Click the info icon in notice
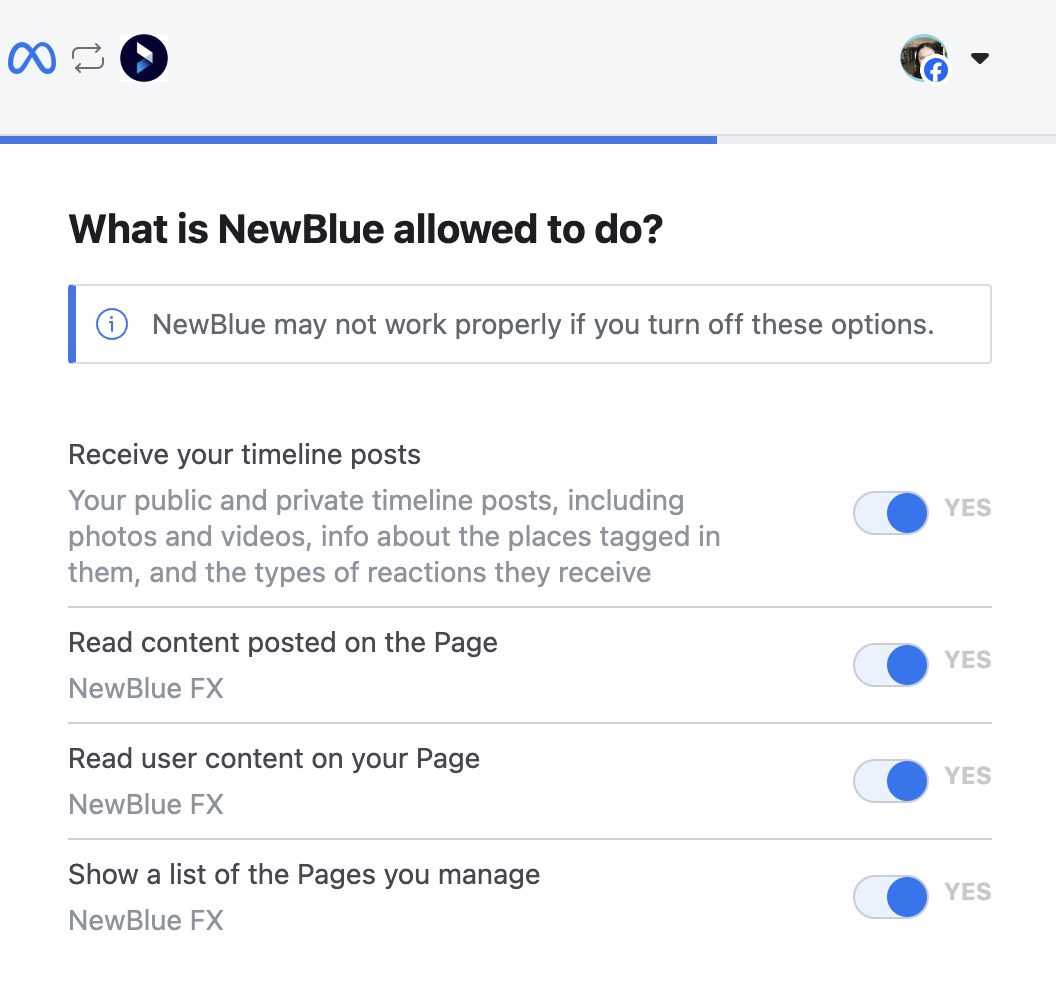The image size is (1056, 988). pos(112,325)
